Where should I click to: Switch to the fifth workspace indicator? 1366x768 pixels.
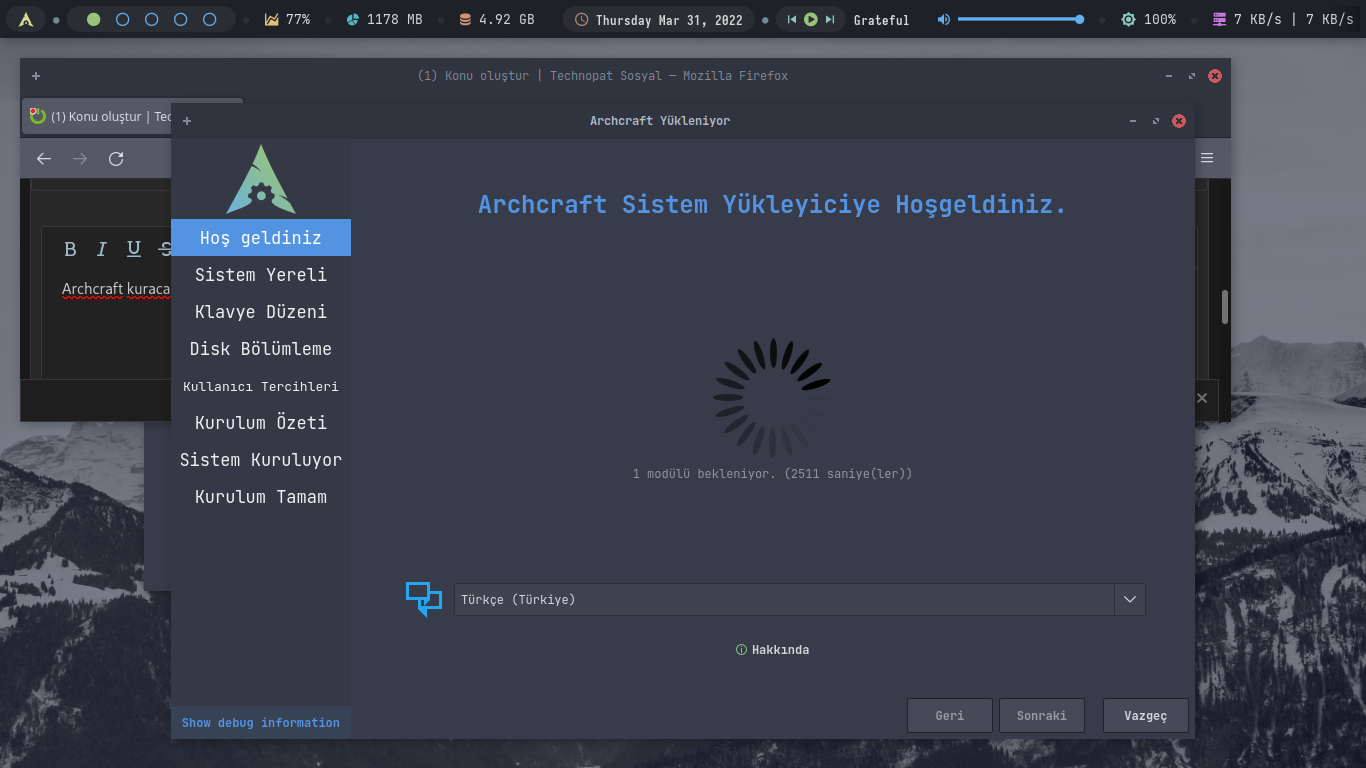[209, 19]
